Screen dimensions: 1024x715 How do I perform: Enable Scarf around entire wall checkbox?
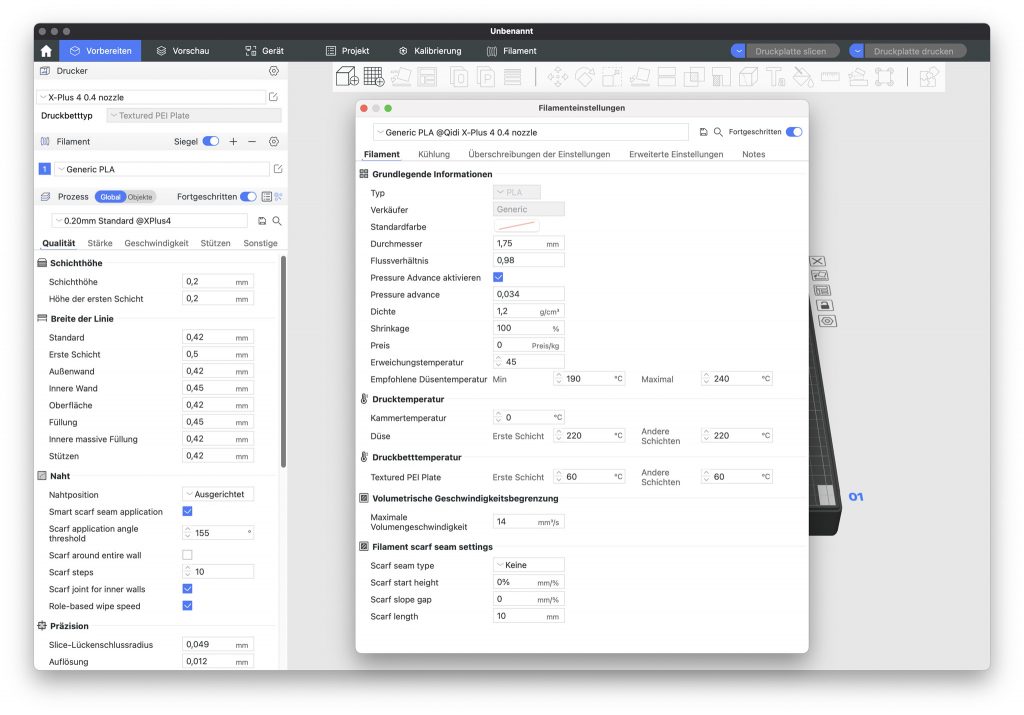(x=187, y=554)
